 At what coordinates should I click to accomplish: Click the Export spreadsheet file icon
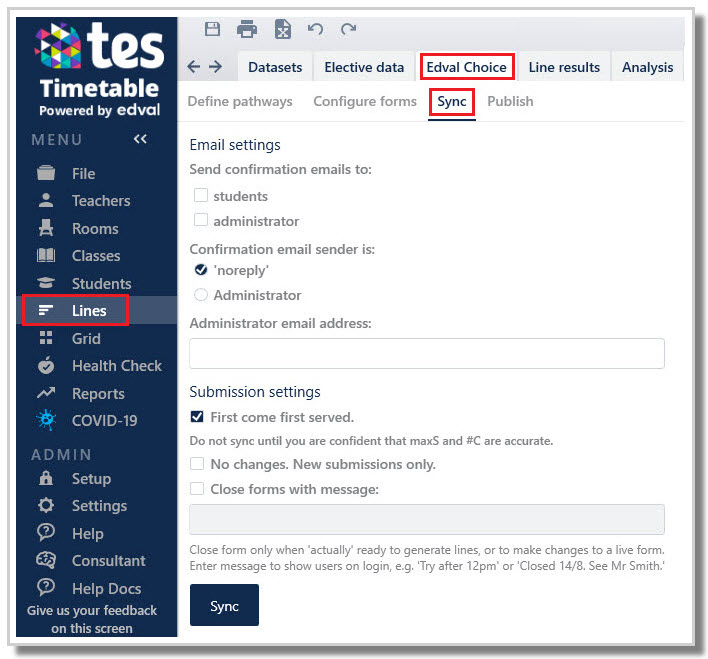tap(283, 29)
